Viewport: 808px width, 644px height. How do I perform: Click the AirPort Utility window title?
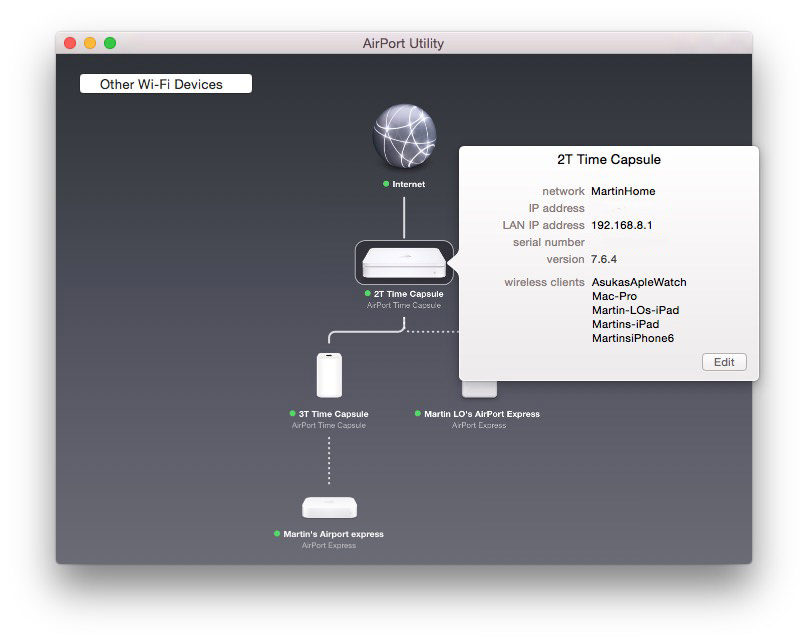click(x=403, y=43)
